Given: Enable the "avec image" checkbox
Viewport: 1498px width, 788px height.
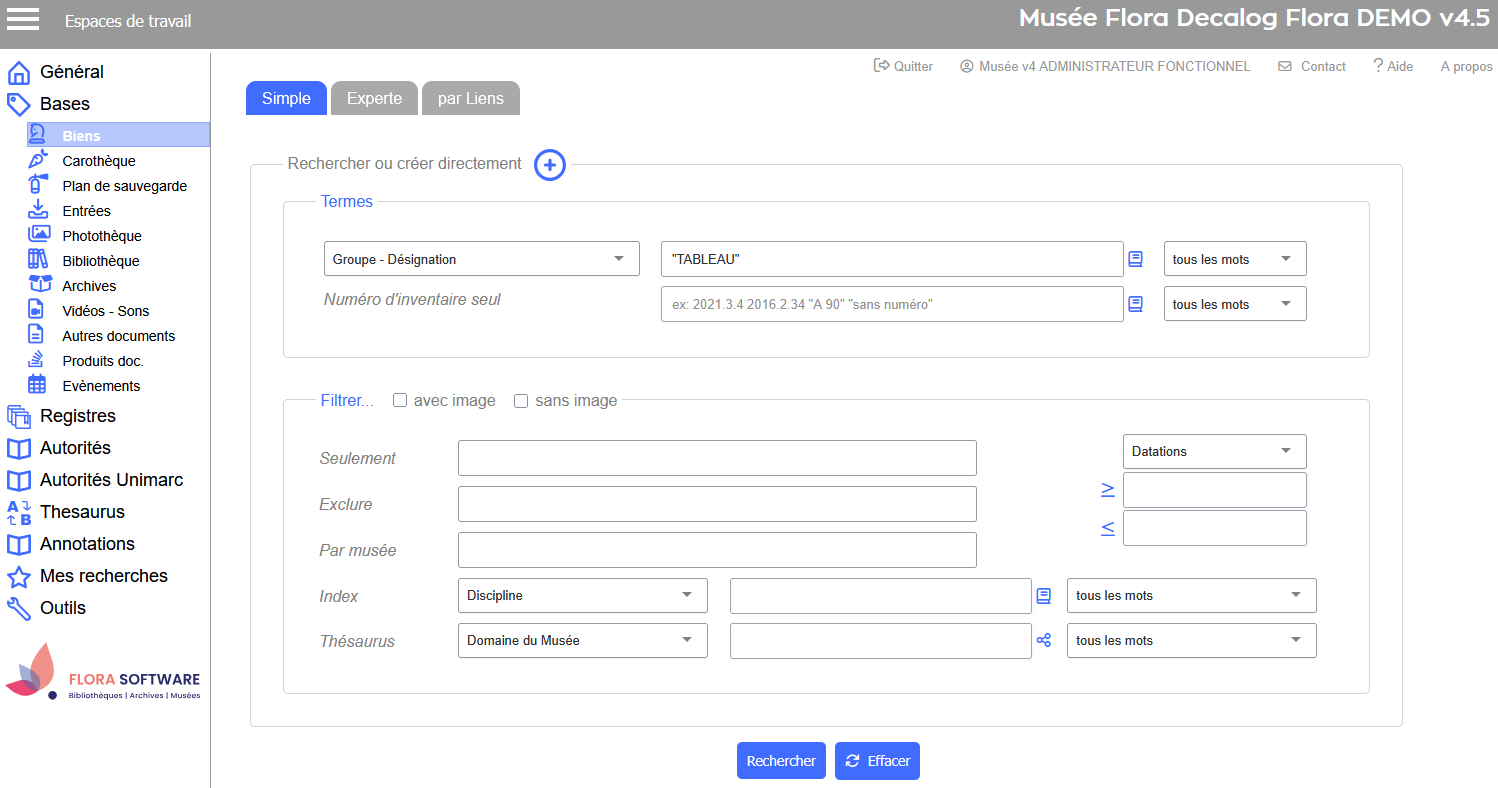Looking at the screenshot, I should (x=400, y=401).
